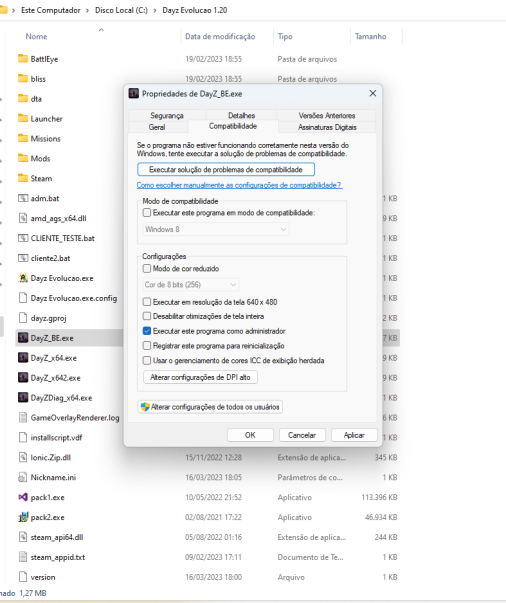Click Este Computador in the address bar
The width and height of the screenshot is (506, 603).
(x=51, y=10)
